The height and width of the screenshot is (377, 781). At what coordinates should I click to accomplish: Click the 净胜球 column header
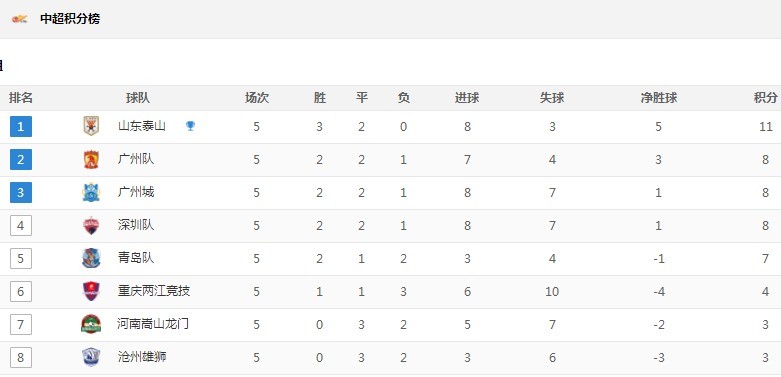pos(658,98)
